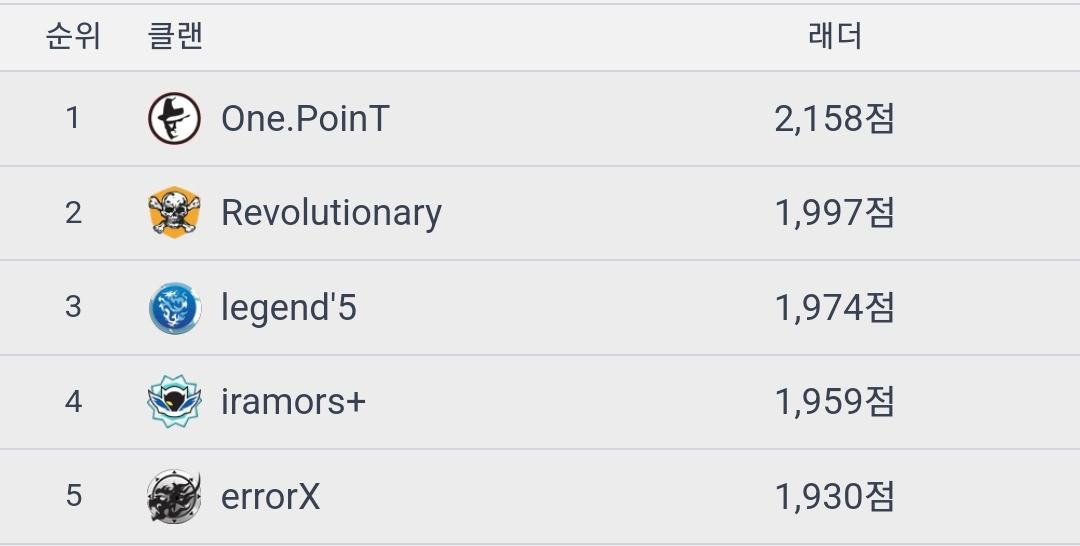Click the 1,930점 ladder score

pyautogui.click(x=834, y=496)
